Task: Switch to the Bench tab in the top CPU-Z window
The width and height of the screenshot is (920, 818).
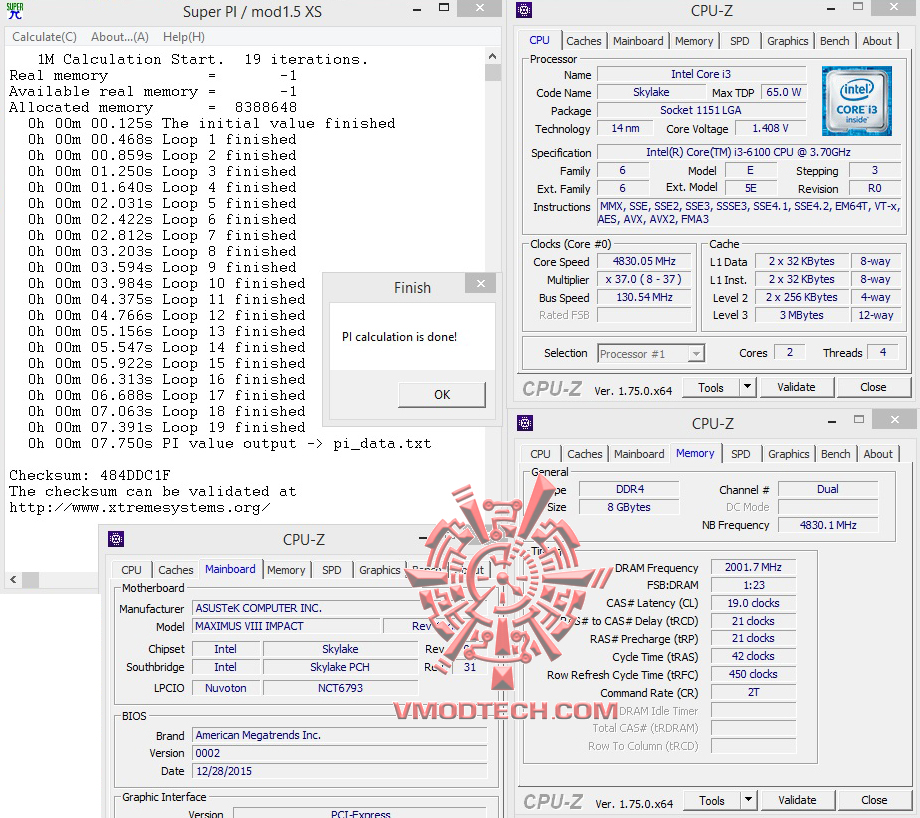Action: point(834,41)
